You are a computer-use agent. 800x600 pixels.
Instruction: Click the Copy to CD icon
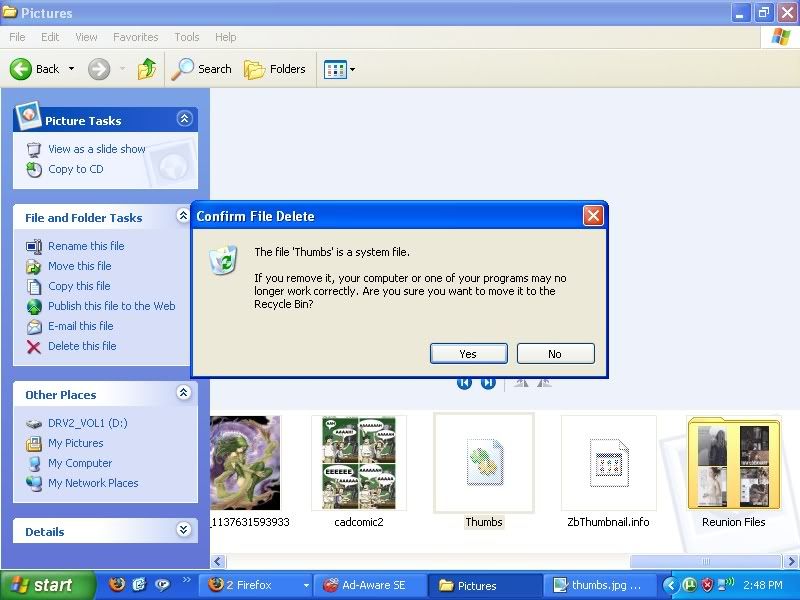coord(34,169)
